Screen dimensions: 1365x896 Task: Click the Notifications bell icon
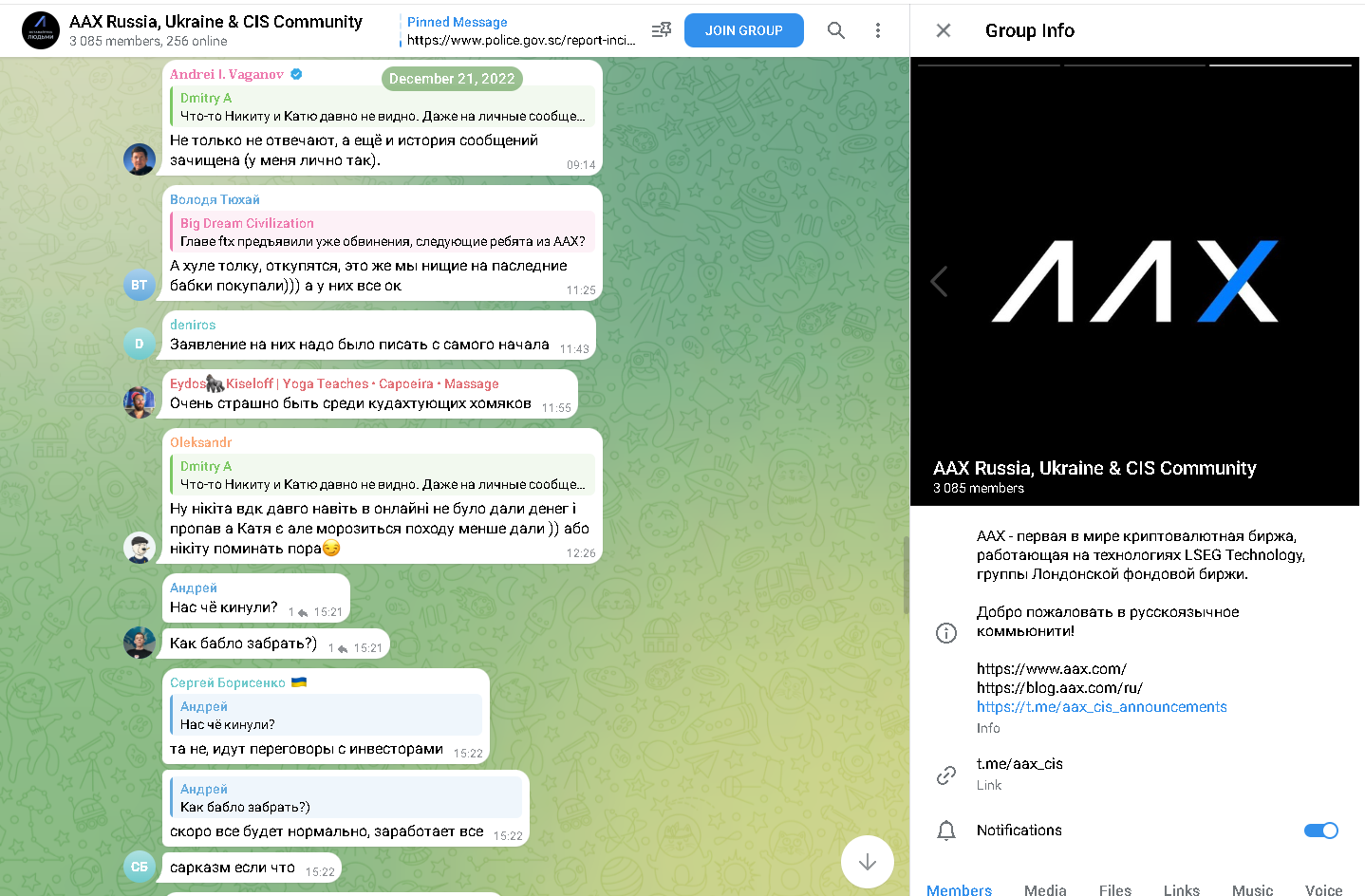(946, 831)
